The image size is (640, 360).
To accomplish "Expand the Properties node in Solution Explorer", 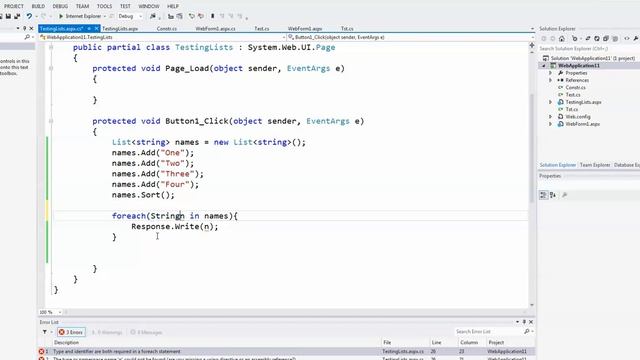I will click(550, 73).
